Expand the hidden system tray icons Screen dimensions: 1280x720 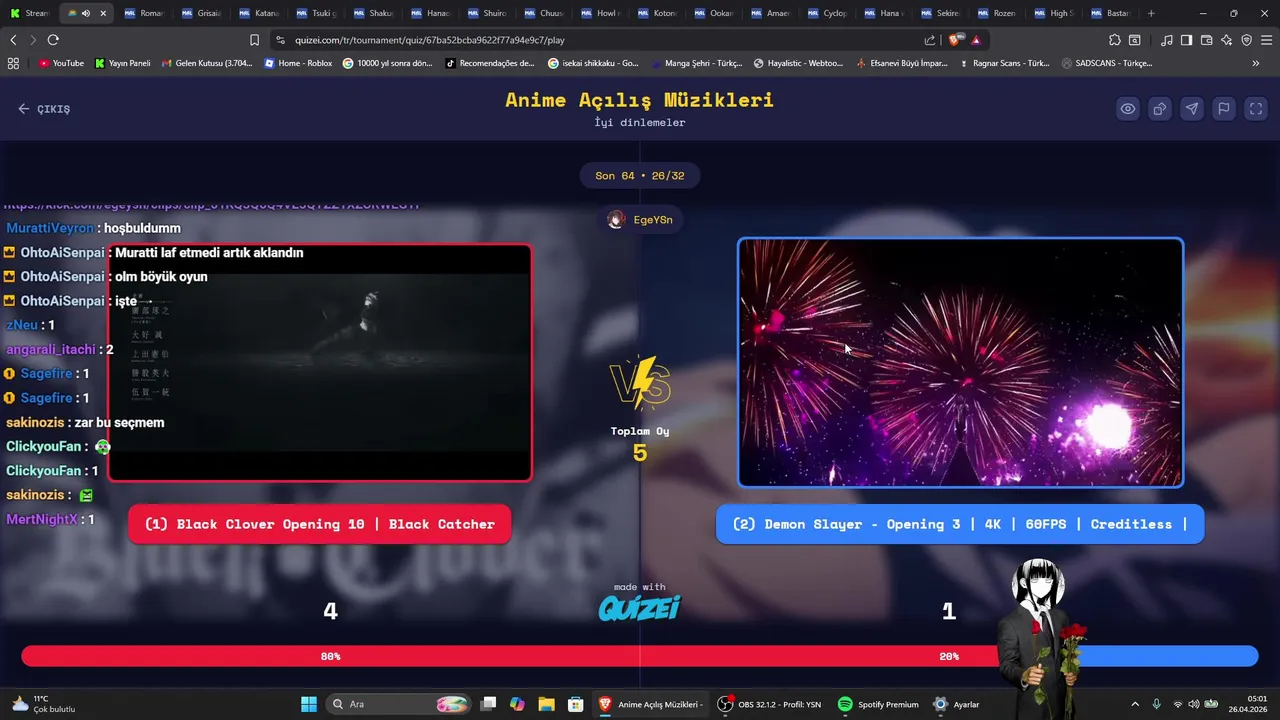click(1134, 704)
